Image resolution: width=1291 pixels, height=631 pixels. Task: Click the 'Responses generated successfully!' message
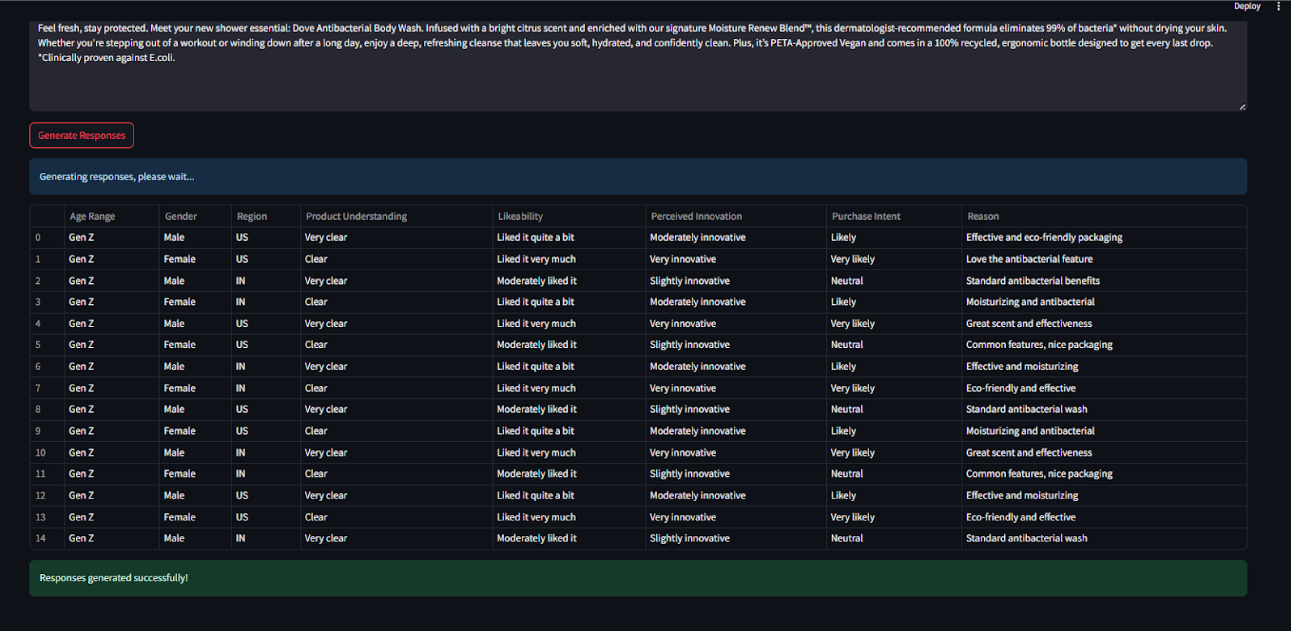pyautogui.click(x=638, y=578)
